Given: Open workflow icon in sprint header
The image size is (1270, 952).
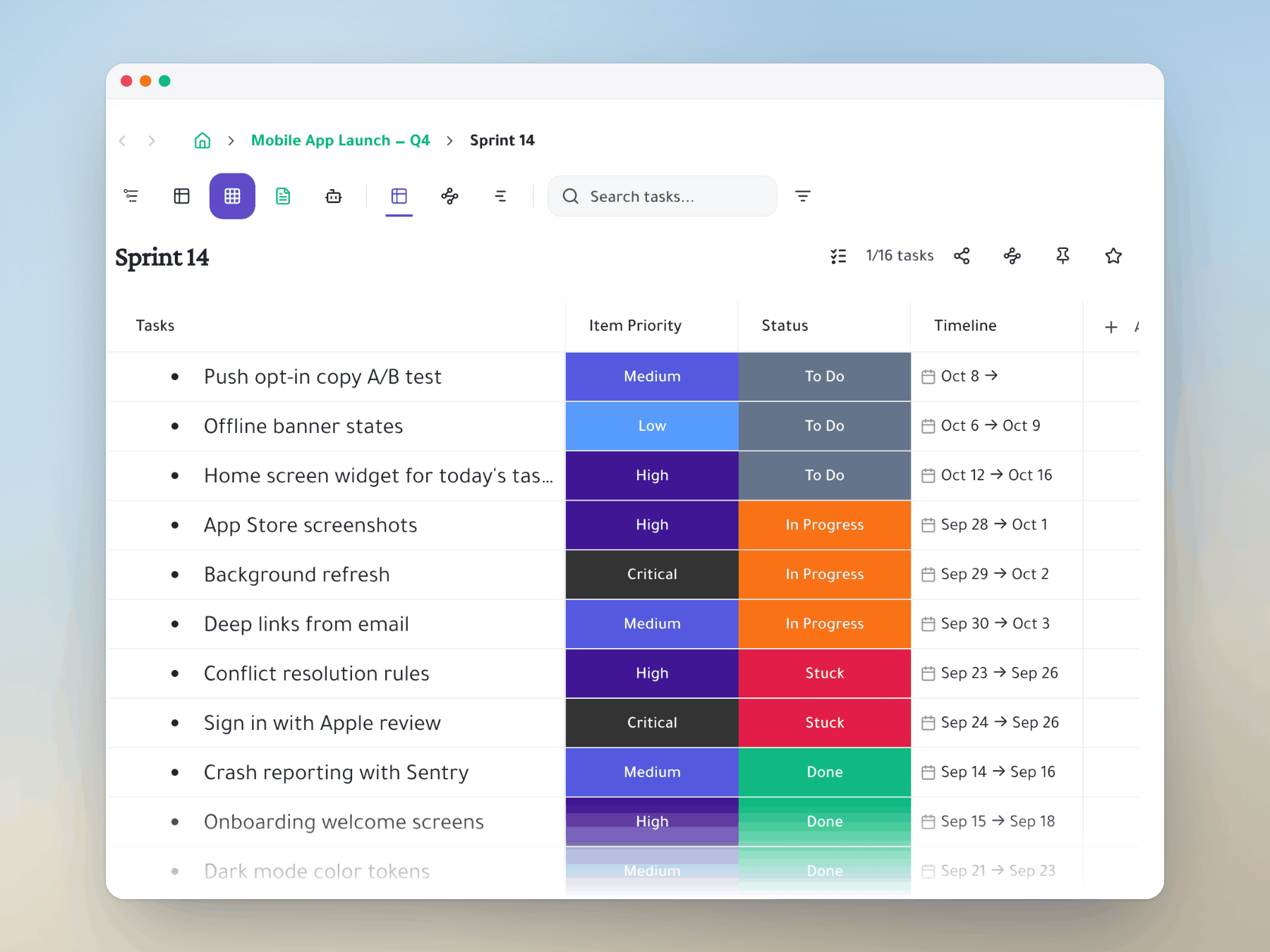Looking at the screenshot, I should [1012, 256].
